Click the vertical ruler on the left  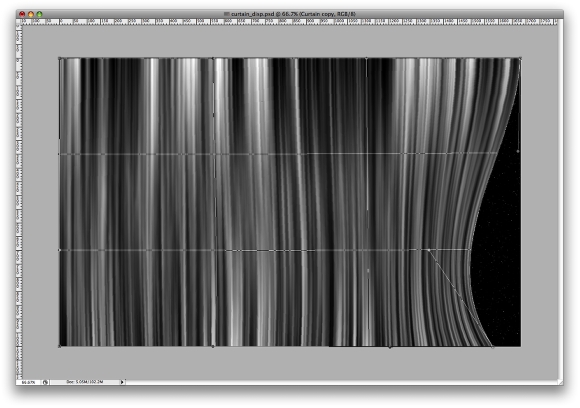19,202
